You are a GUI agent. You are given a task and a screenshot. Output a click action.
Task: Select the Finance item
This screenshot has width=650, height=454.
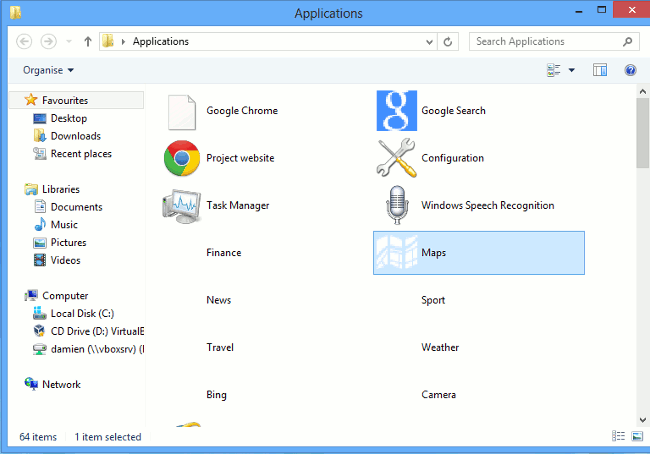coord(223,252)
